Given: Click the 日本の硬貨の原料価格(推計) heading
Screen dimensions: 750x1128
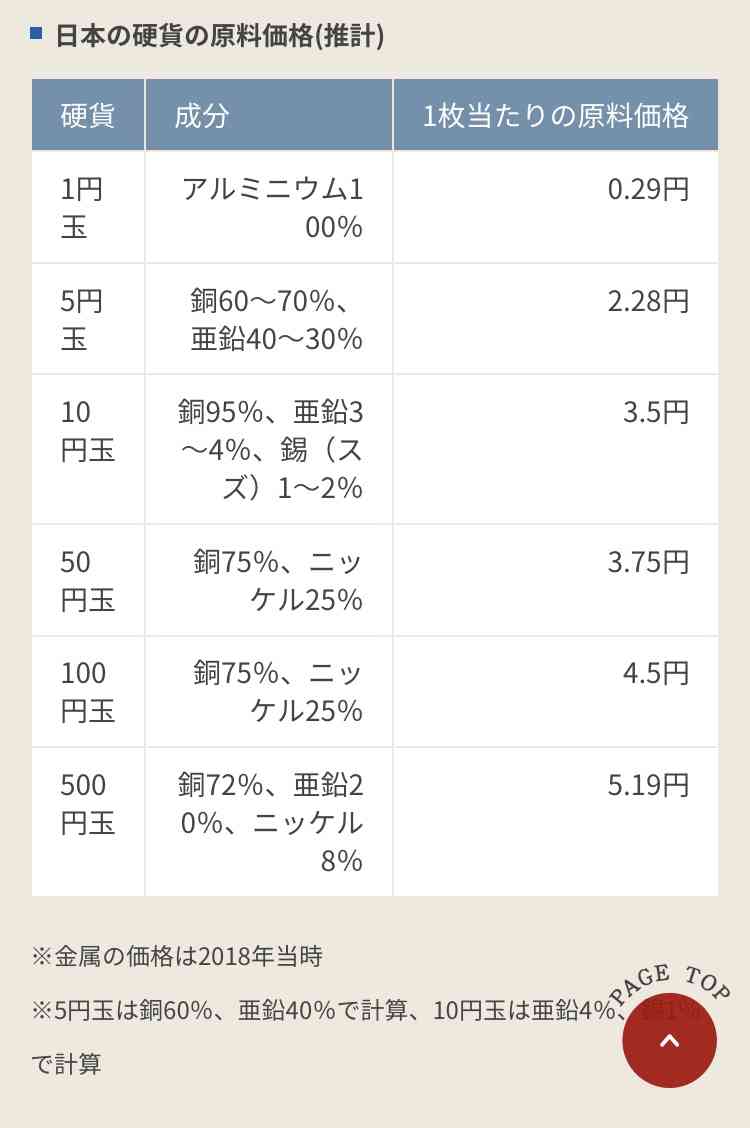Looking at the screenshot, I should click(x=220, y=35).
